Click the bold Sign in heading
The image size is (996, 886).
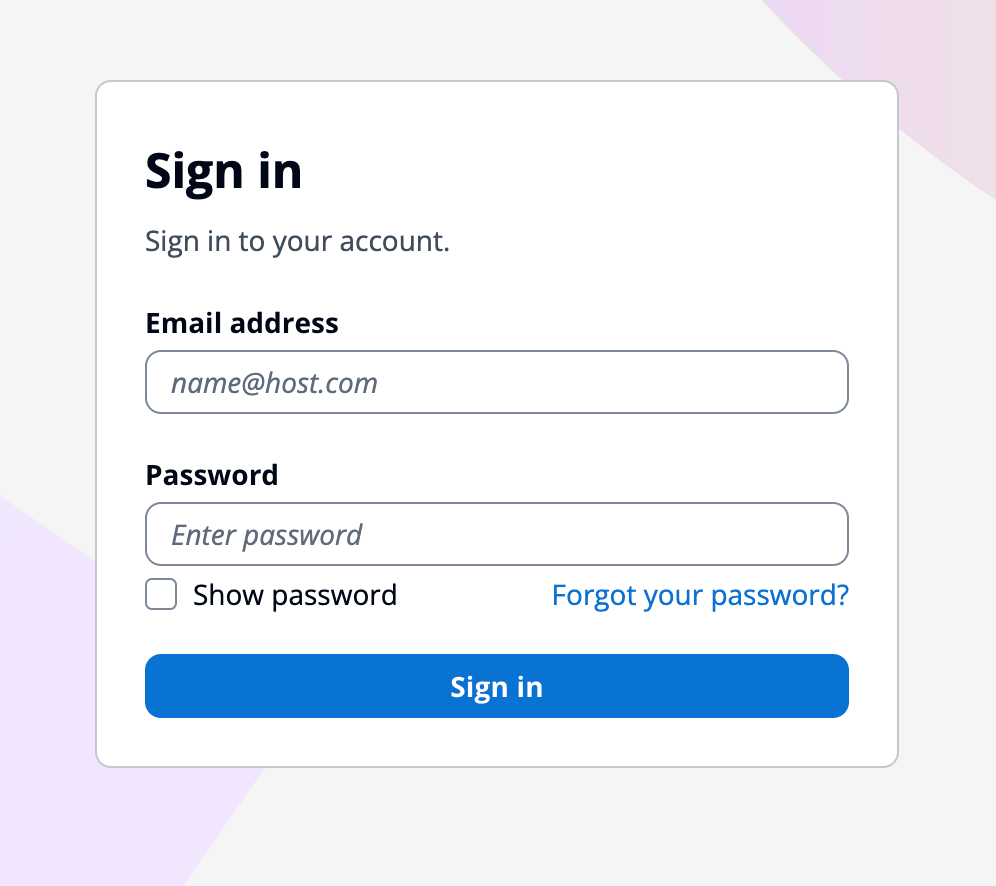tap(224, 170)
